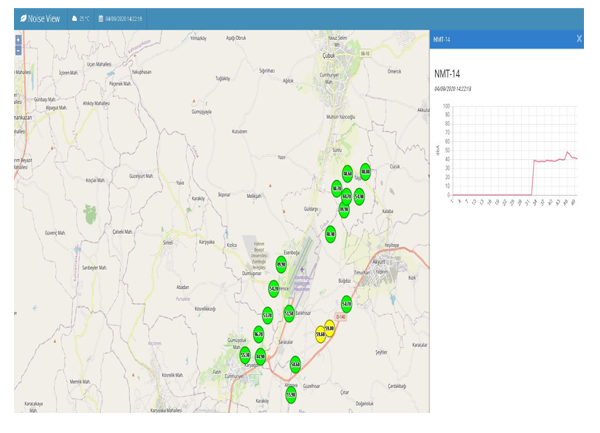Viewport: 600px width, 433px height.
Task: Click the Noise View leaf logo
Action: [23, 18]
